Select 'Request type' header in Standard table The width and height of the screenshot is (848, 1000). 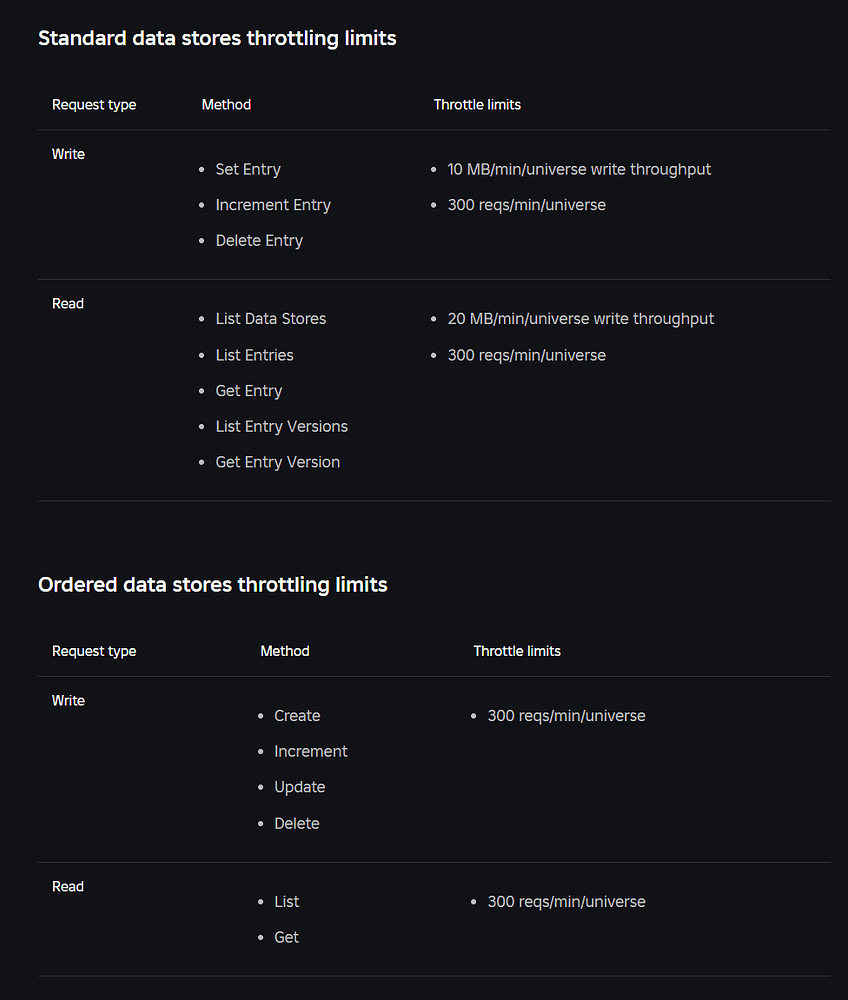94,105
